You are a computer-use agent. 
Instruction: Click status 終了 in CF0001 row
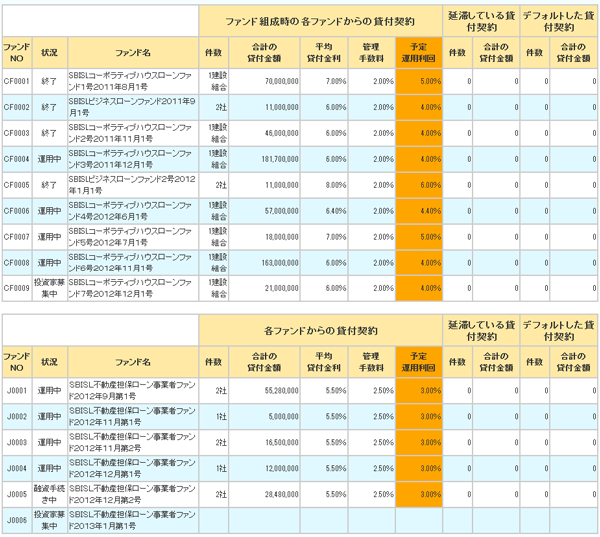pyautogui.click(x=49, y=81)
